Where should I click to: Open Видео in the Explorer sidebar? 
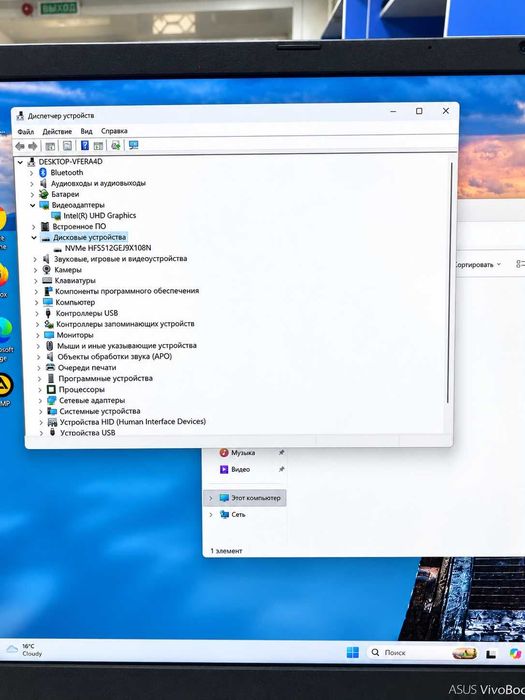click(x=241, y=470)
